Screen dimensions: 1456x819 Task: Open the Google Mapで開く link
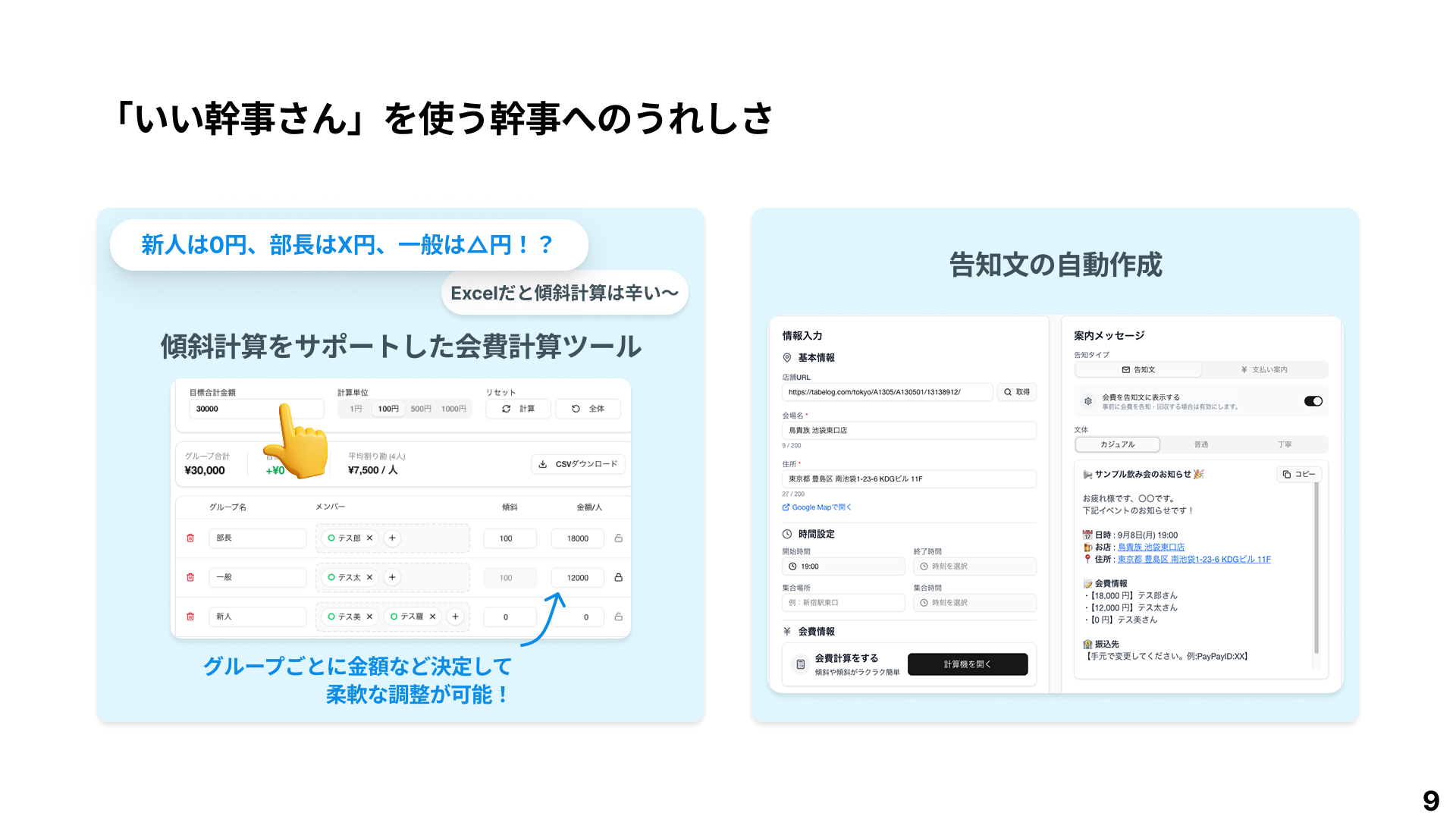point(817,507)
